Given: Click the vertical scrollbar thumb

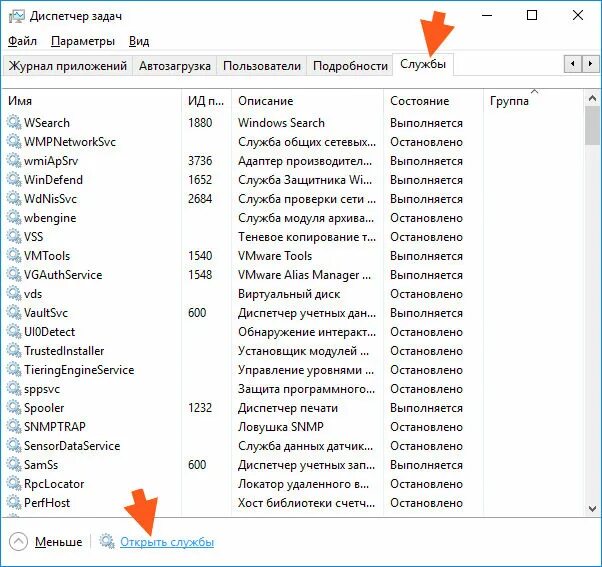Looking at the screenshot, I should 592,126.
